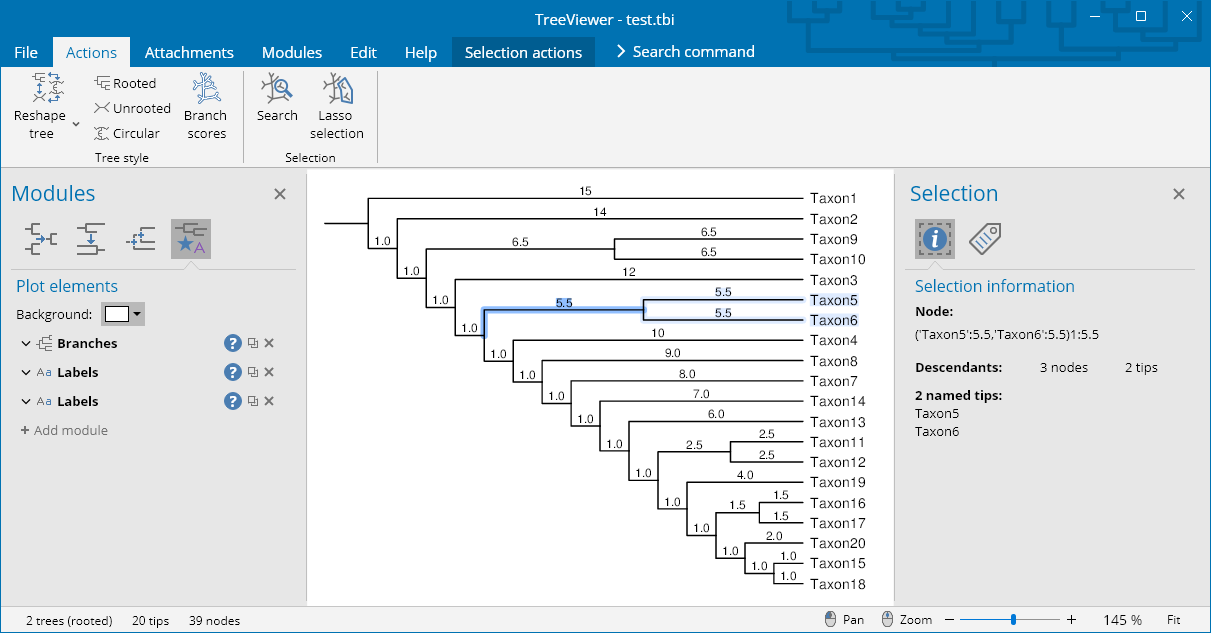The width and height of the screenshot is (1211, 633).
Task: Switch tree style to Unrooted
Action: tap(132, 108)
